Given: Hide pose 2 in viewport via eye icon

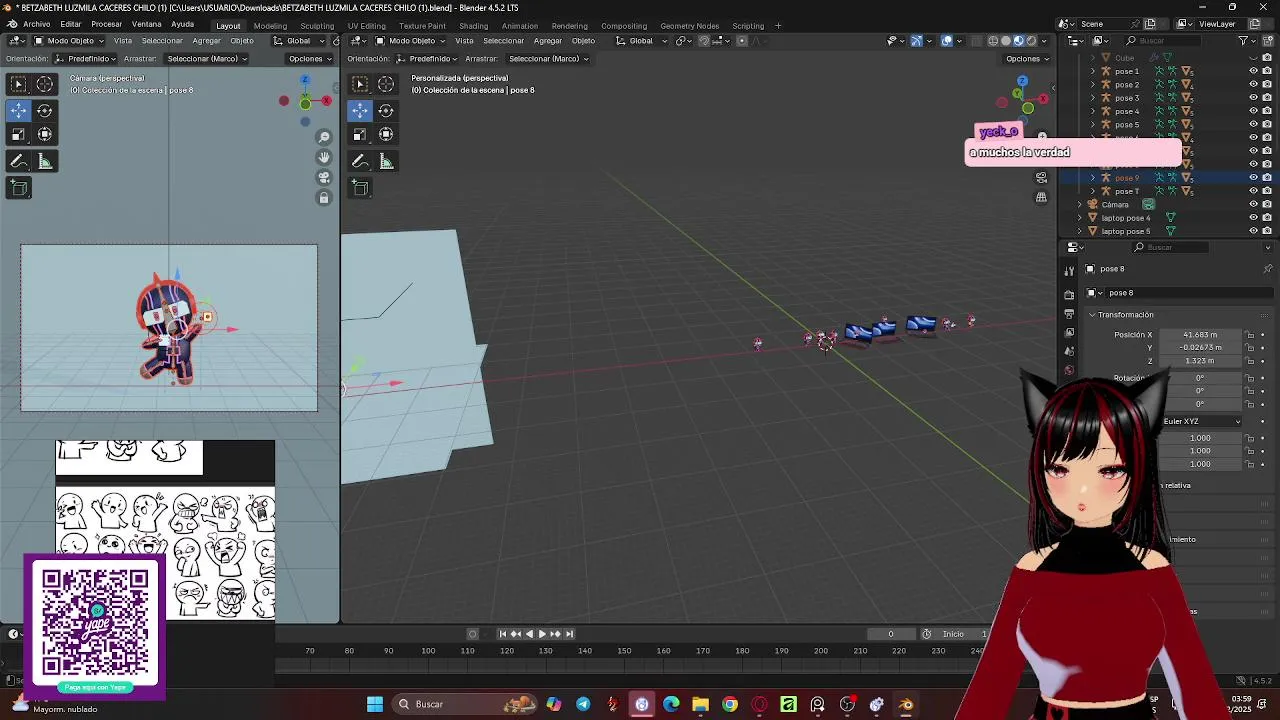Looking at the screenshot, I should click(1253, 85).
